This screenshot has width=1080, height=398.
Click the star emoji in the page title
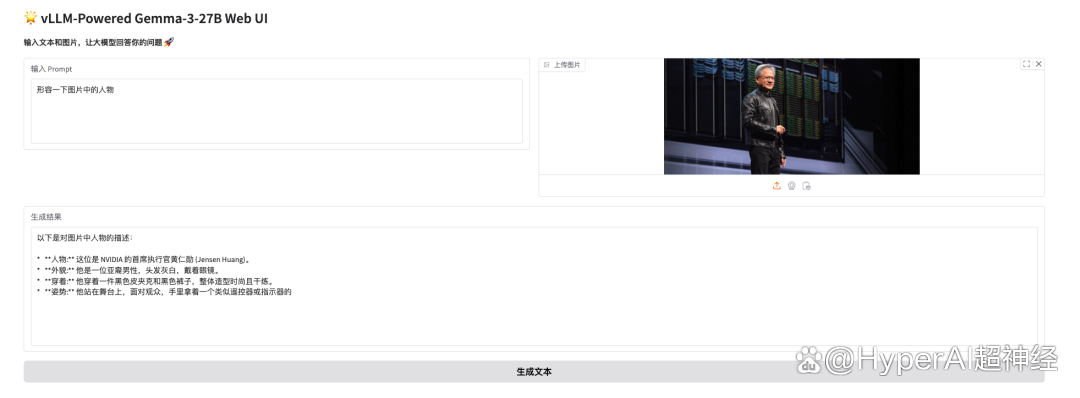point(30,18)
